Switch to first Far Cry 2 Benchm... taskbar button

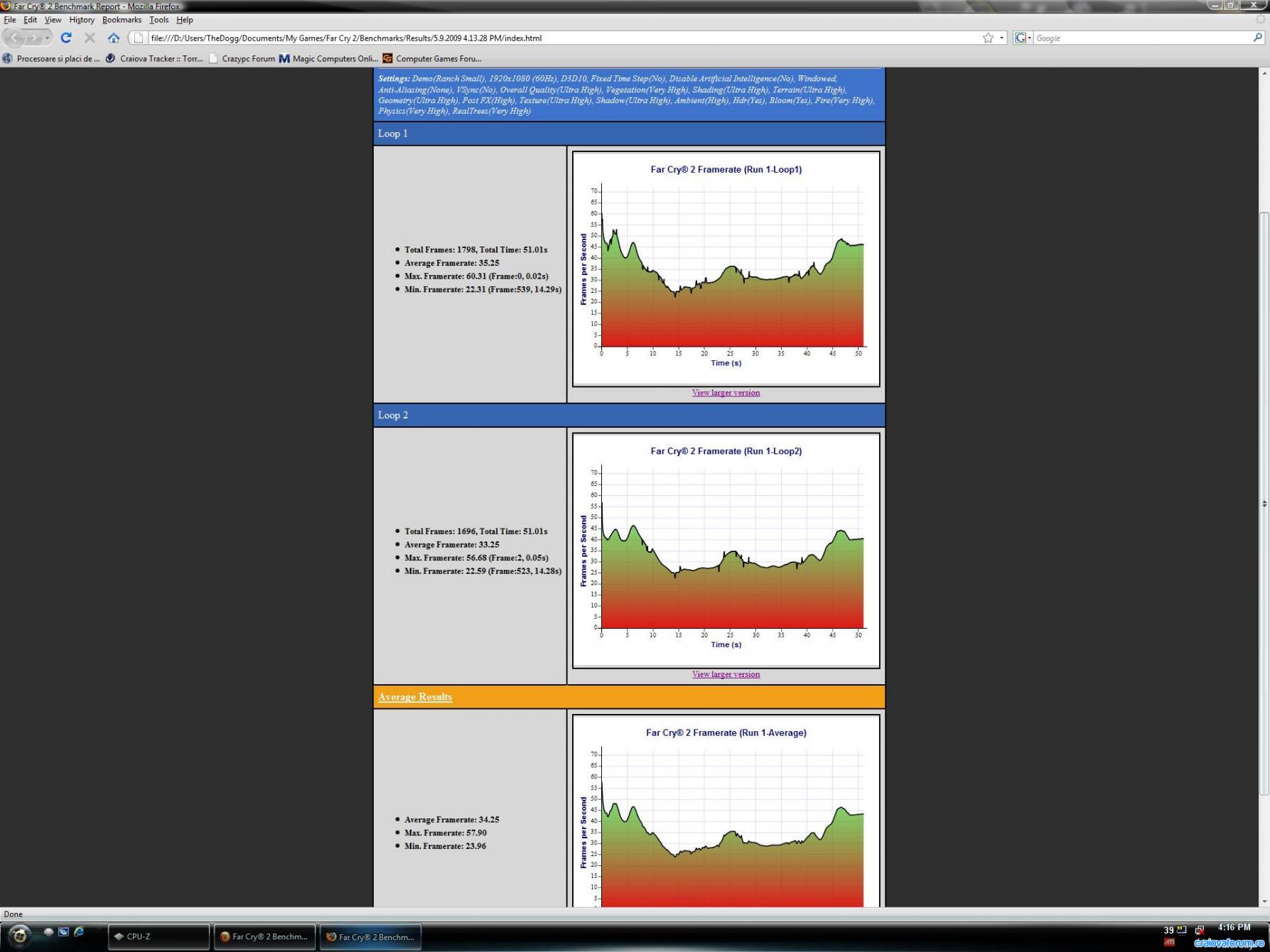(265, 936)
